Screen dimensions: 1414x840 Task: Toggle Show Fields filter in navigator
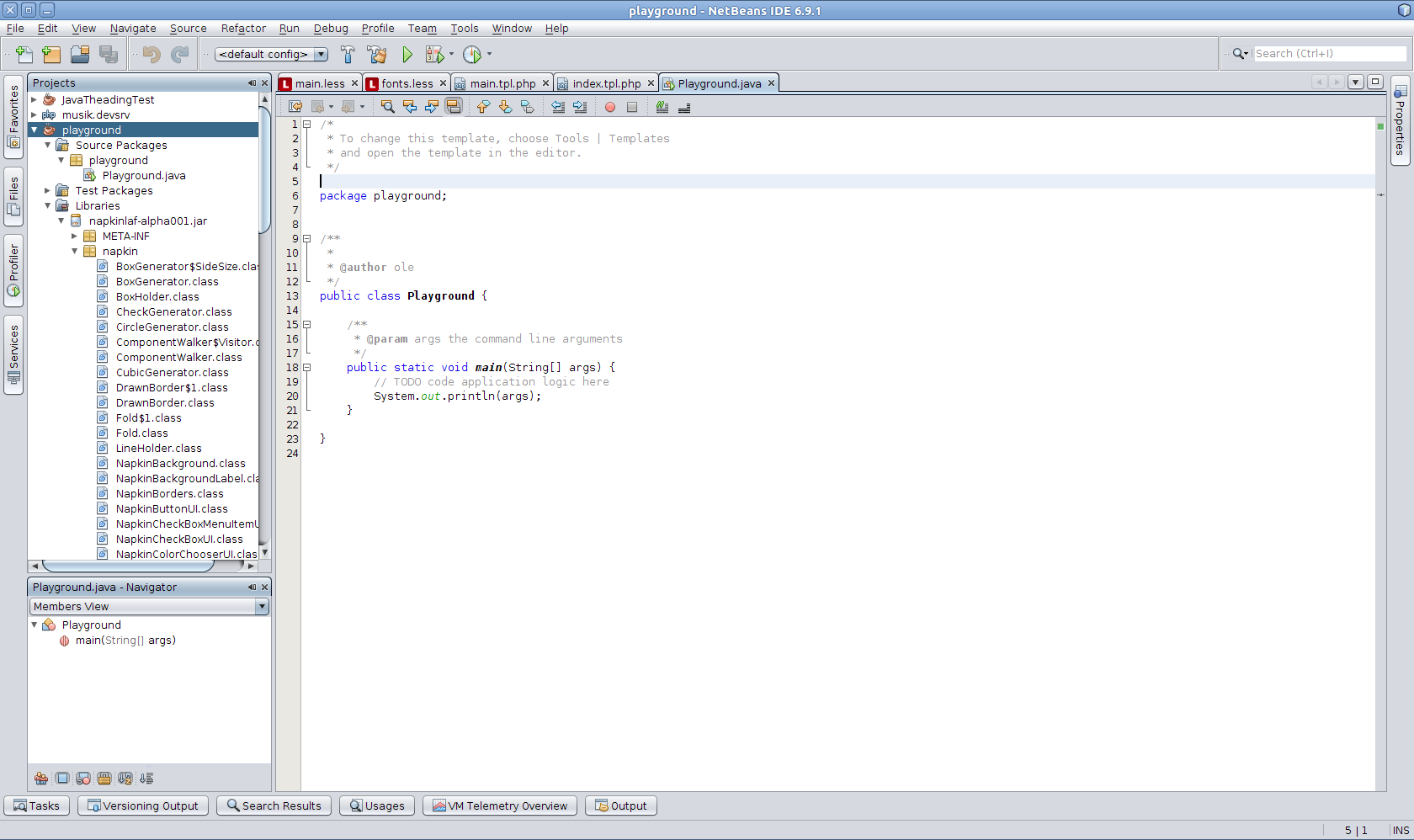[x=62, y=779]
